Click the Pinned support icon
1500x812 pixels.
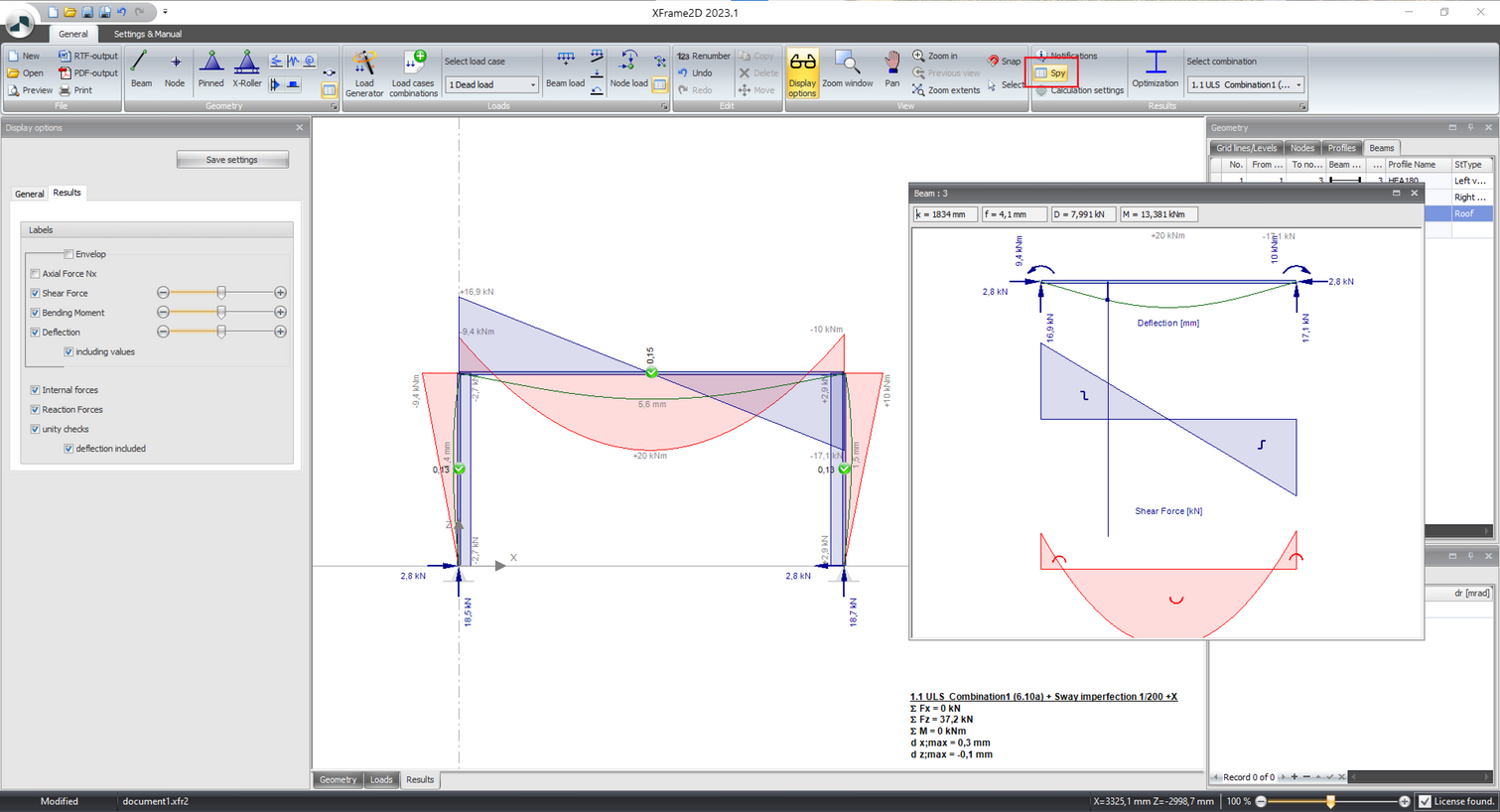pos(210,69)
